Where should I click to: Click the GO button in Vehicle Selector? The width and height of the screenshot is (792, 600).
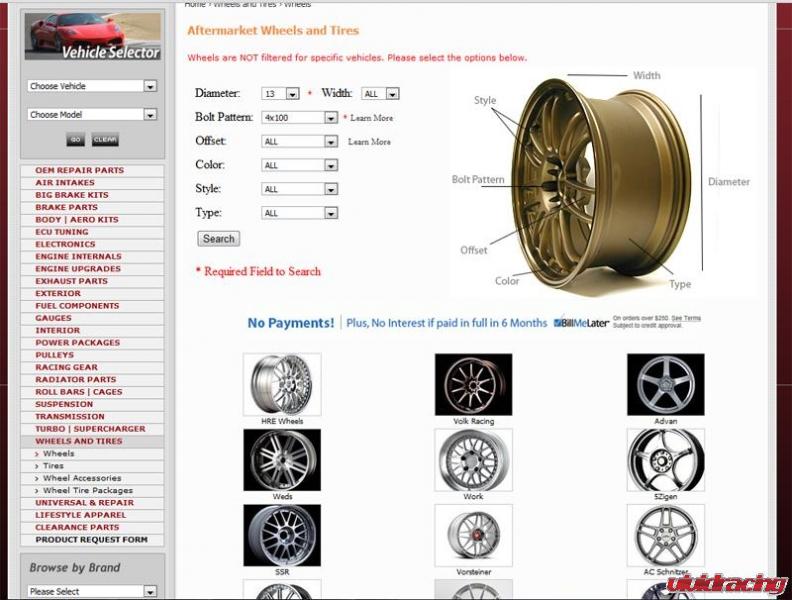pos(75,139)
